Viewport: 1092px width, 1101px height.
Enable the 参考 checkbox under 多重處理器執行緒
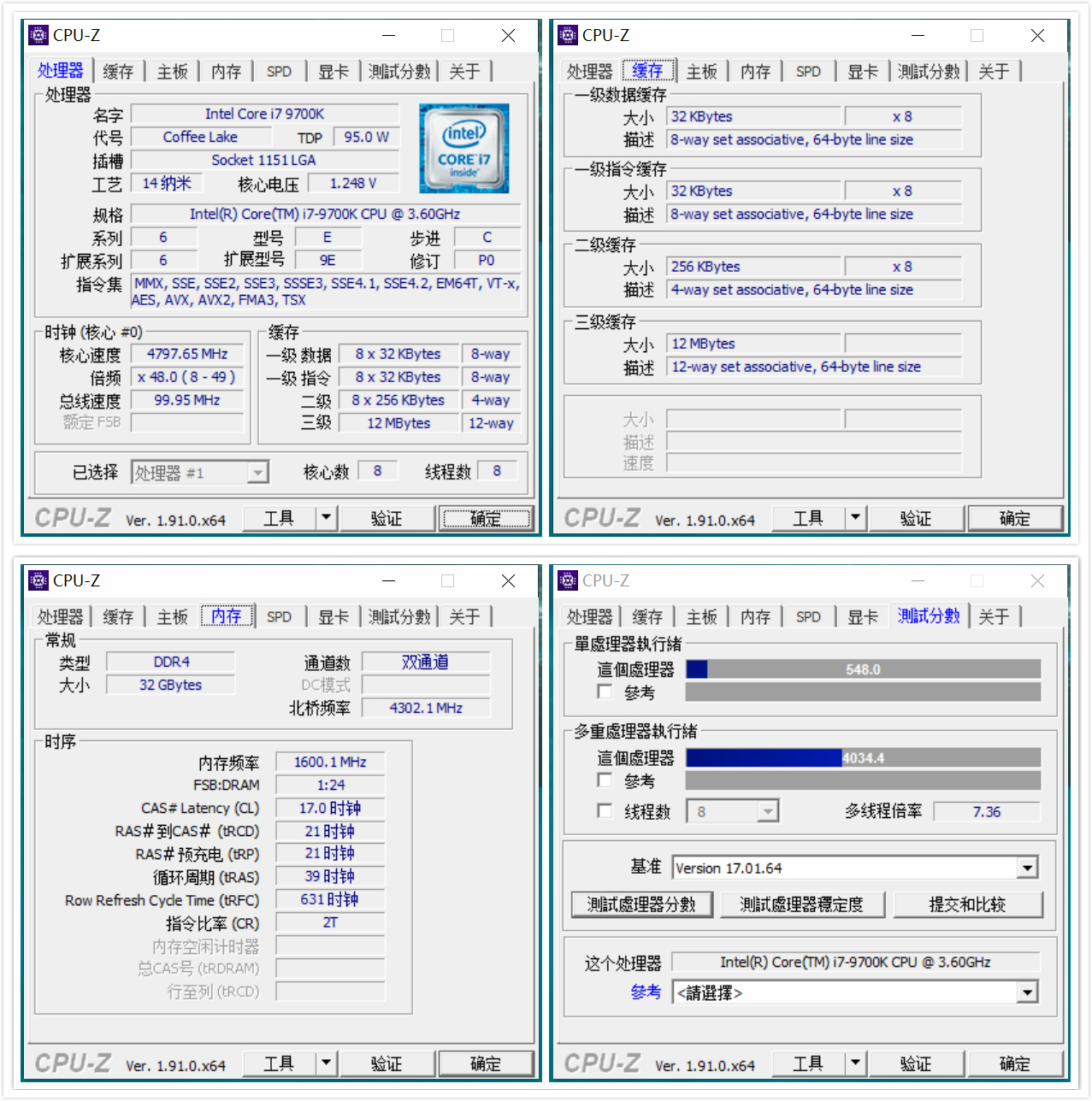coord(605,780)
